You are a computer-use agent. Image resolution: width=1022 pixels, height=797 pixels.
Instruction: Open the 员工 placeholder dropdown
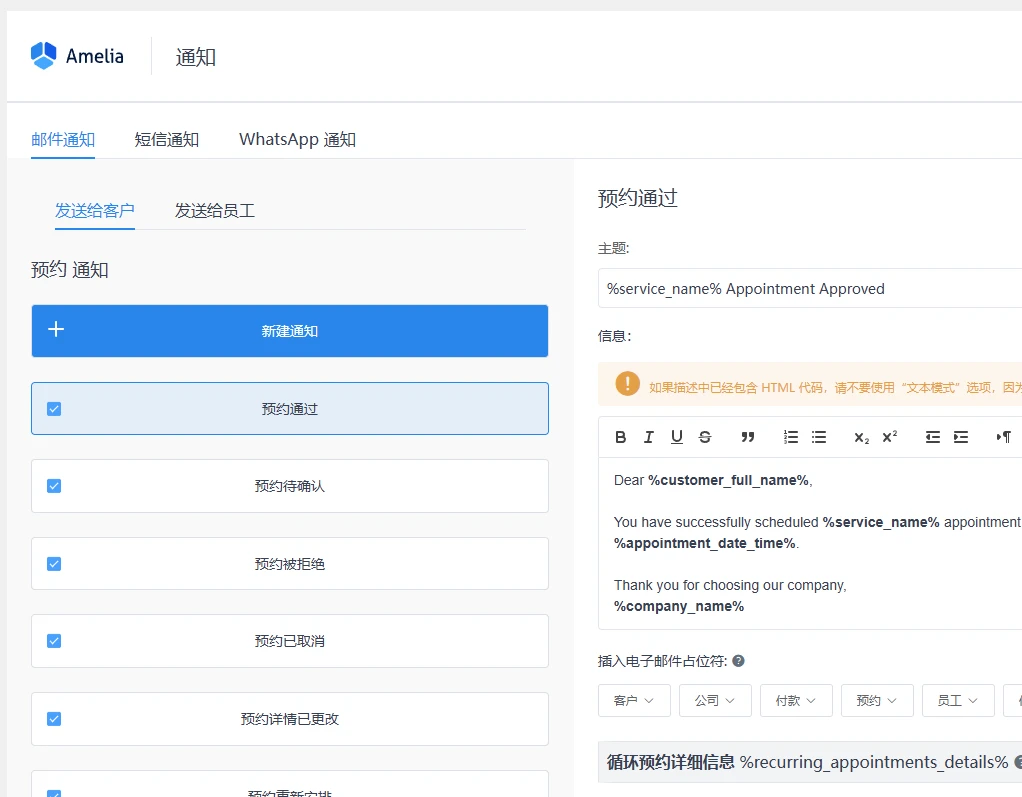(957, 700)
